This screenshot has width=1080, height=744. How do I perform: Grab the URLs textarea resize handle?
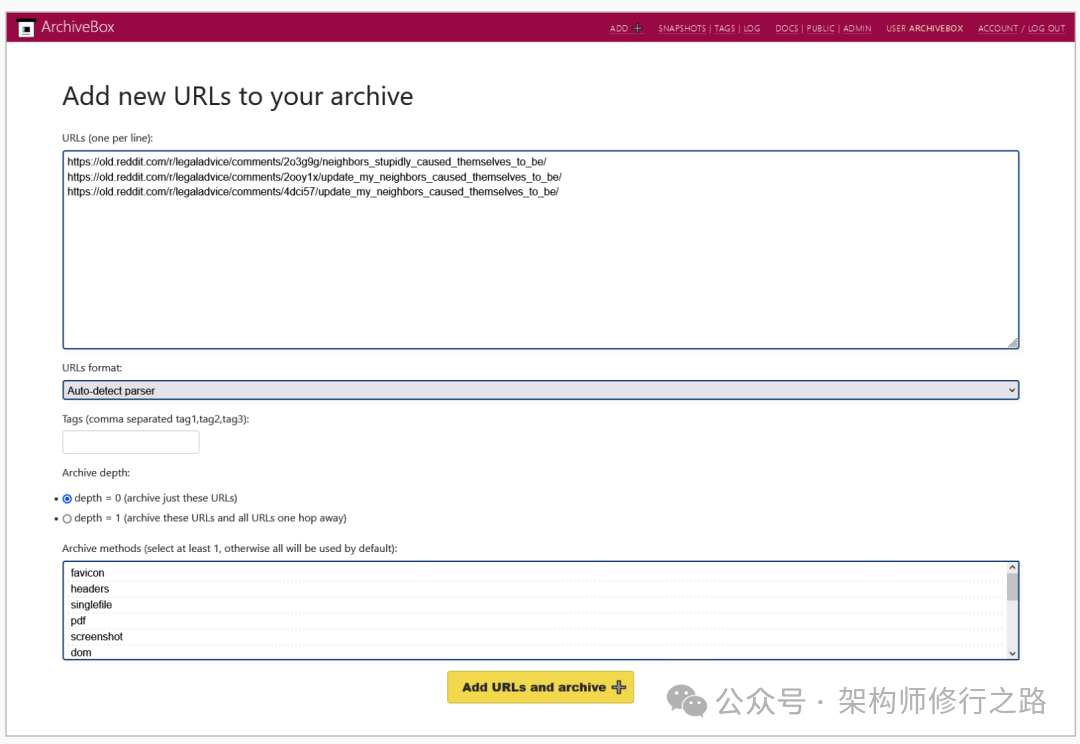pyautogui.click(x=1012, y=342)
